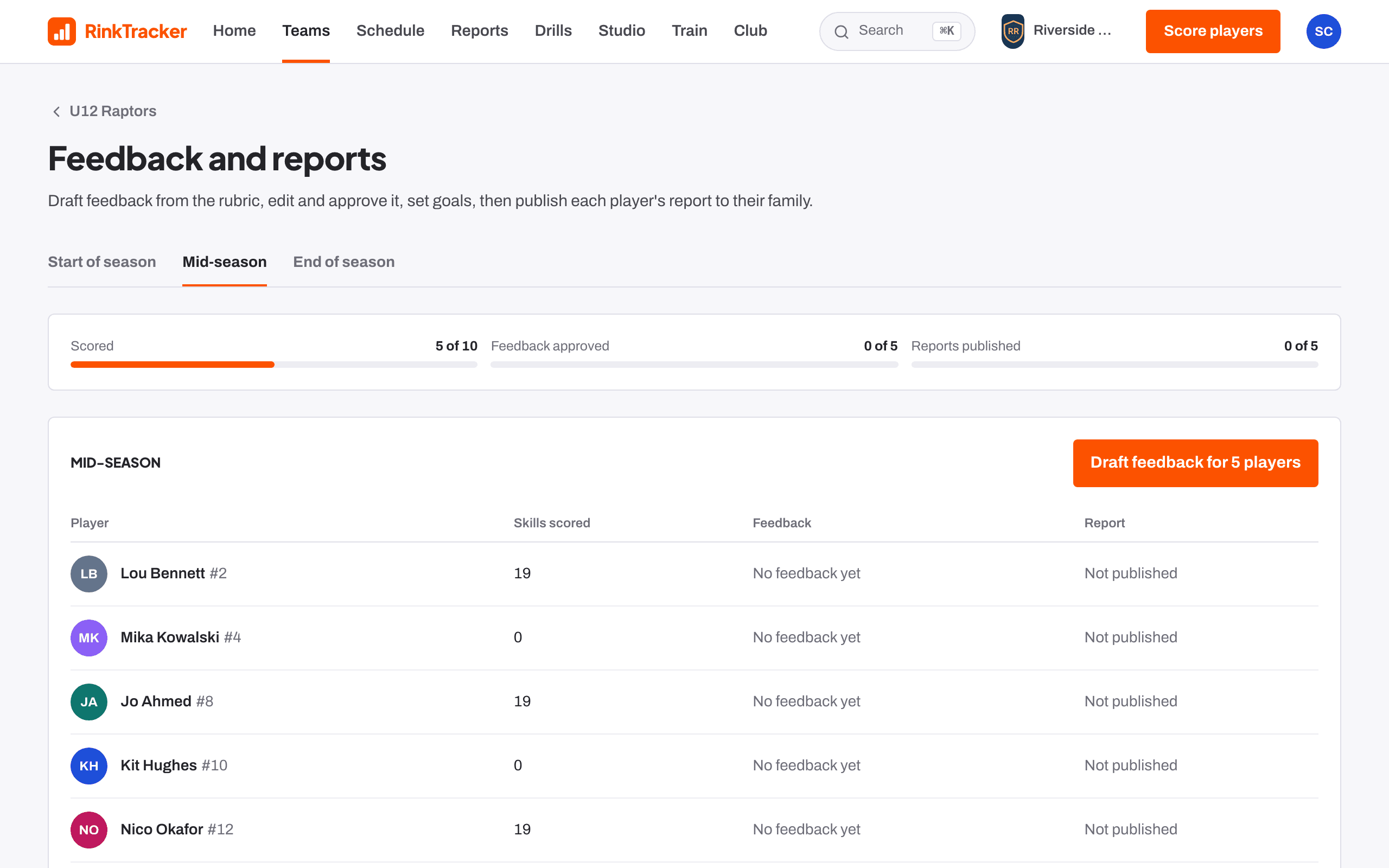Click Mika Kowalski's MK avatar

coord(89,637)
